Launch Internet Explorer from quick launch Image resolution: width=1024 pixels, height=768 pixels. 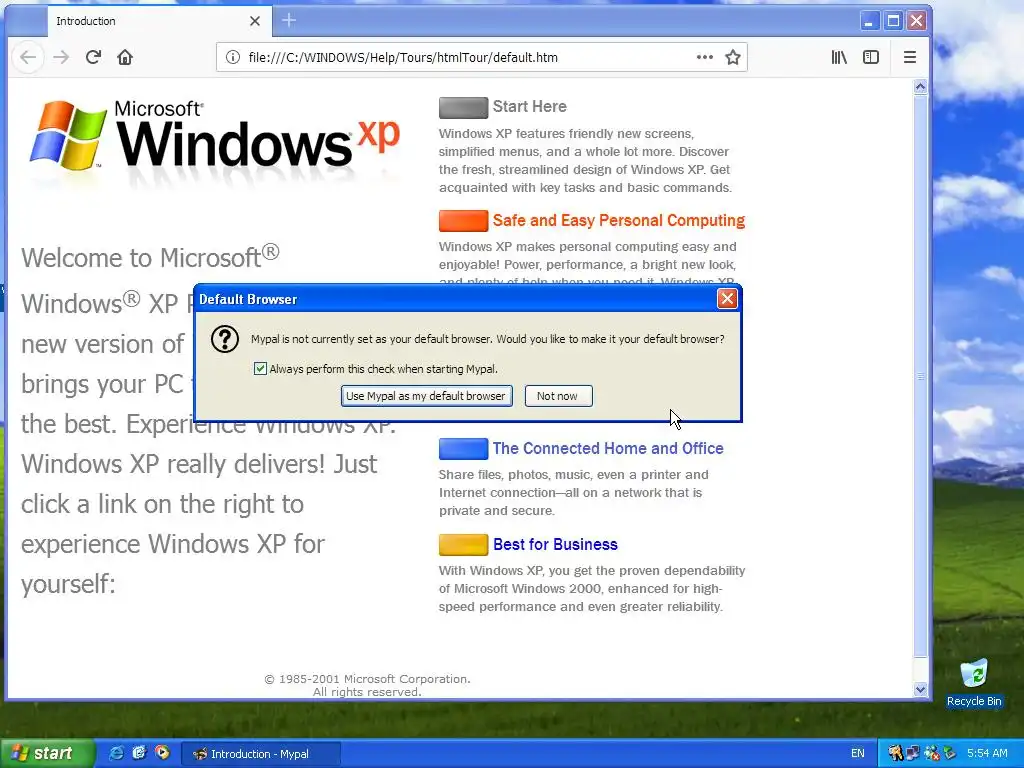point(116,753)
